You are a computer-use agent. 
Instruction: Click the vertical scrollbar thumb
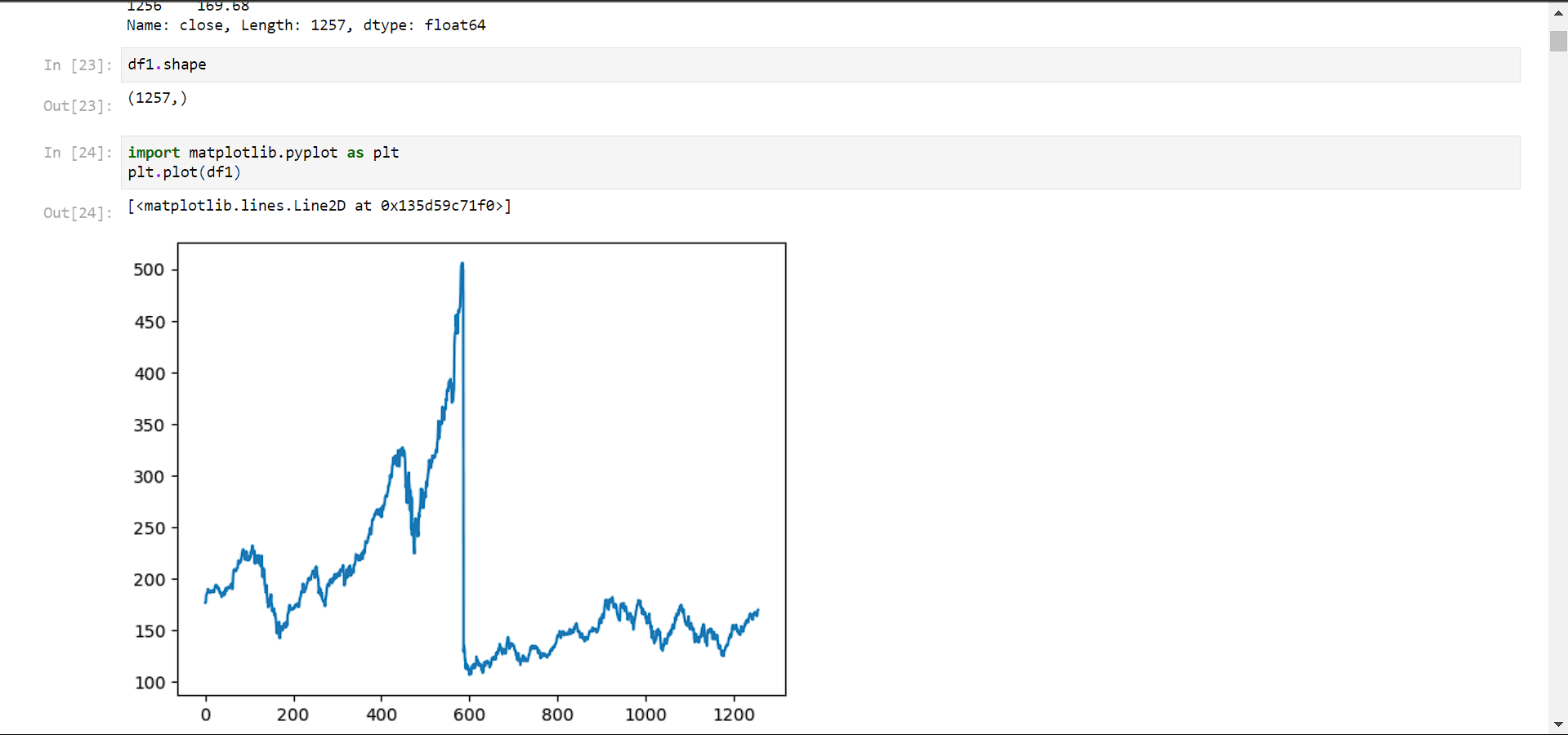[1558, 41]
